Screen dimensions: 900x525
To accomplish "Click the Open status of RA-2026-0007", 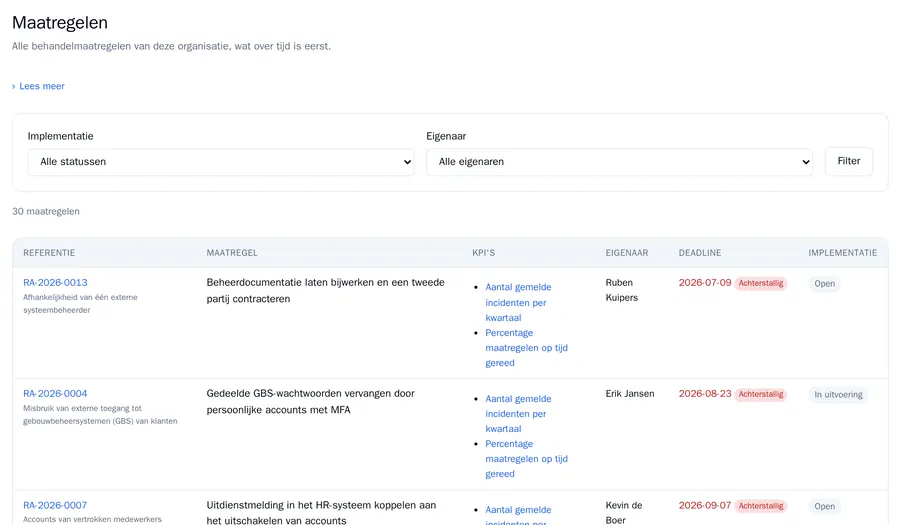I will (824, 506).
